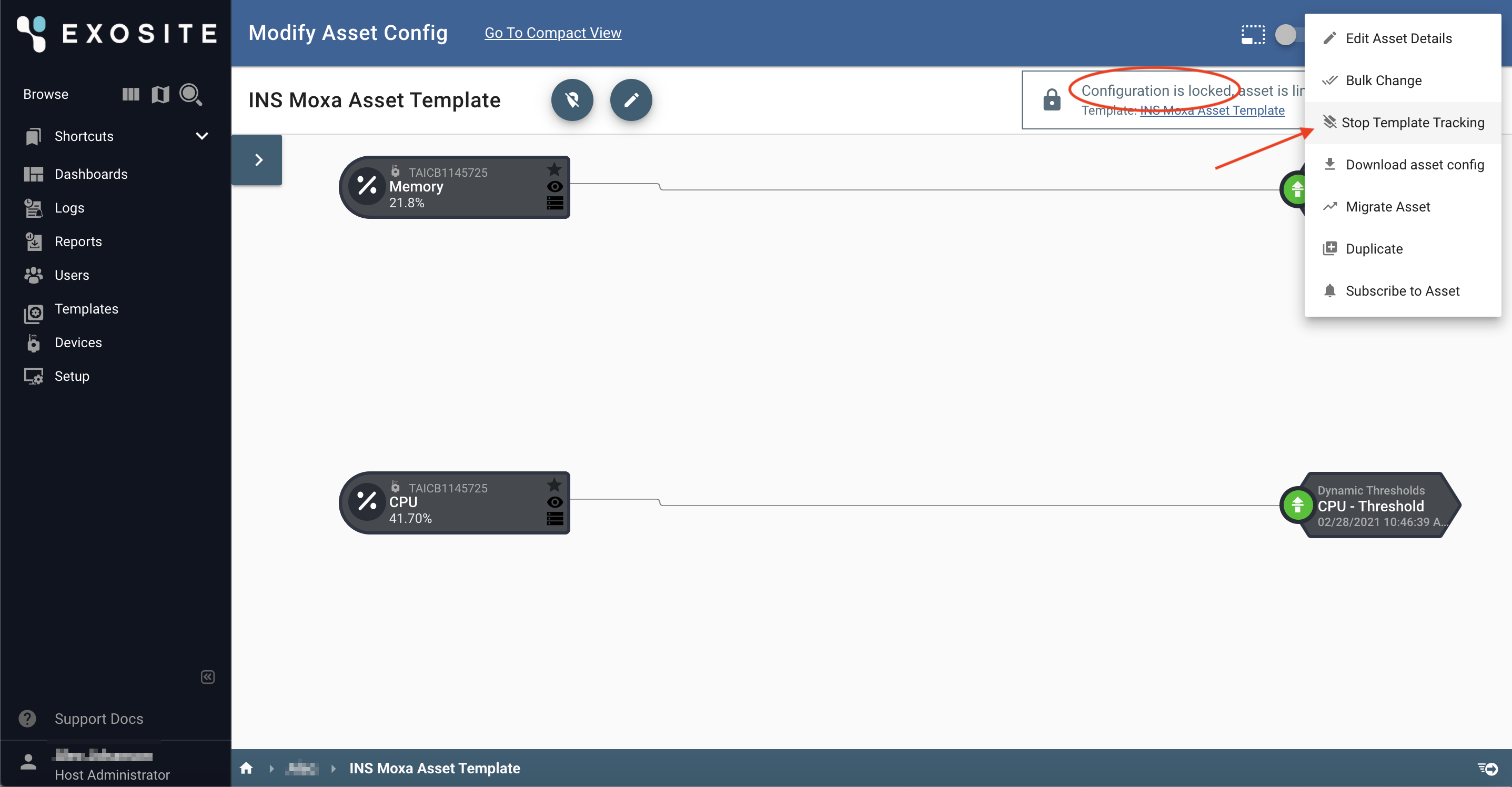Click the star icon on CPU card

(554, 485)
